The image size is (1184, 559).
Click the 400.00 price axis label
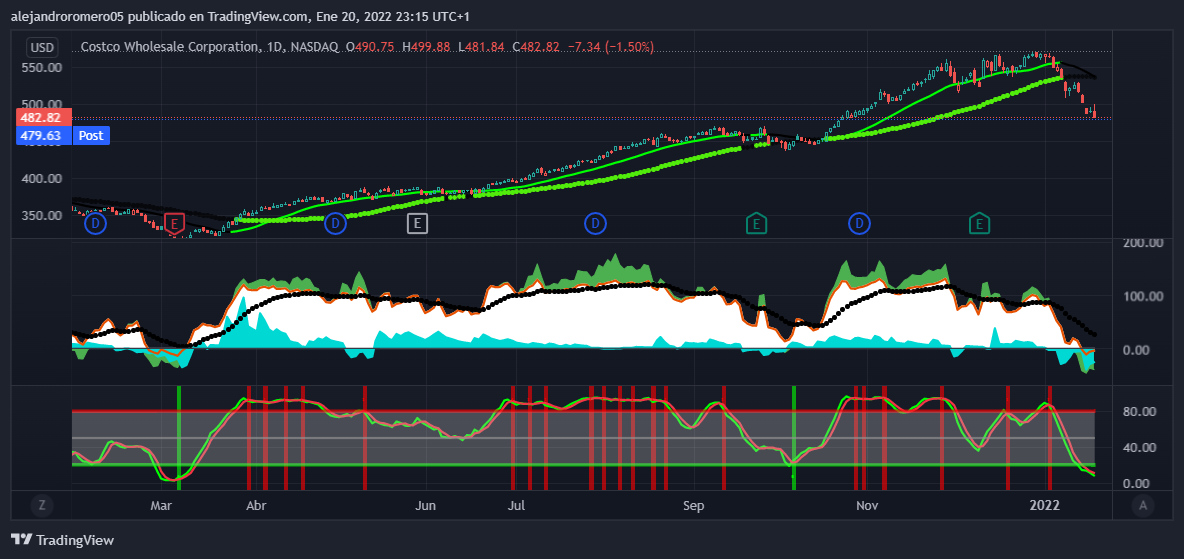click(41, 178)
